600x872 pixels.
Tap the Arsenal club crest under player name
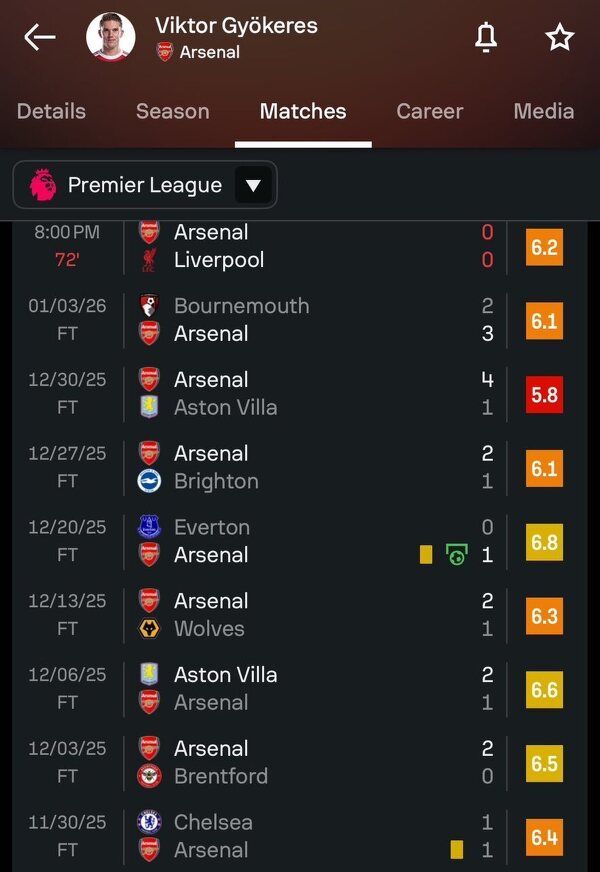click(165, 52)
